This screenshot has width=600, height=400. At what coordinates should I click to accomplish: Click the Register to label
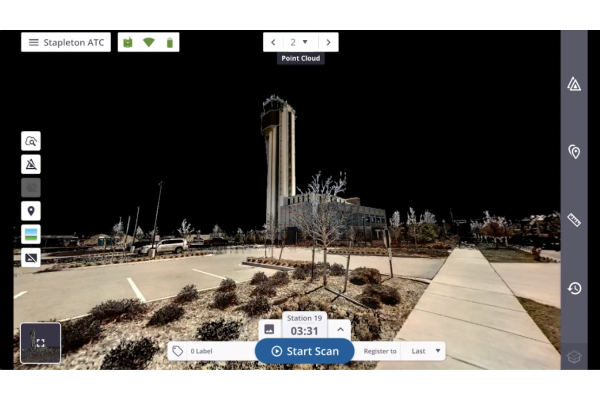tap(380, 351)
